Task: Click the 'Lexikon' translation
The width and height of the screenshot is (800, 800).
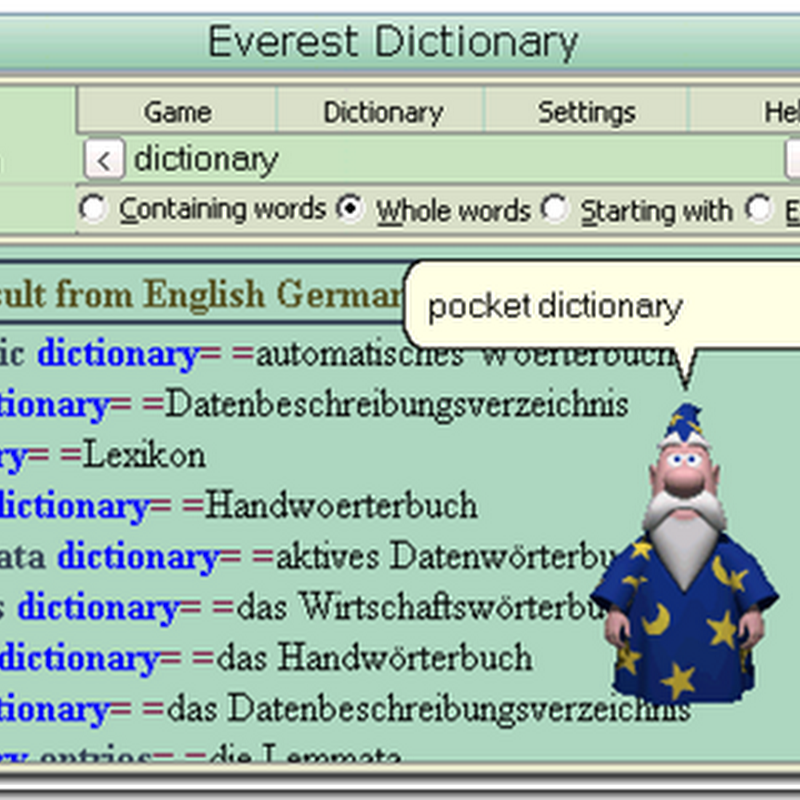Action: (x=144, y=455)
